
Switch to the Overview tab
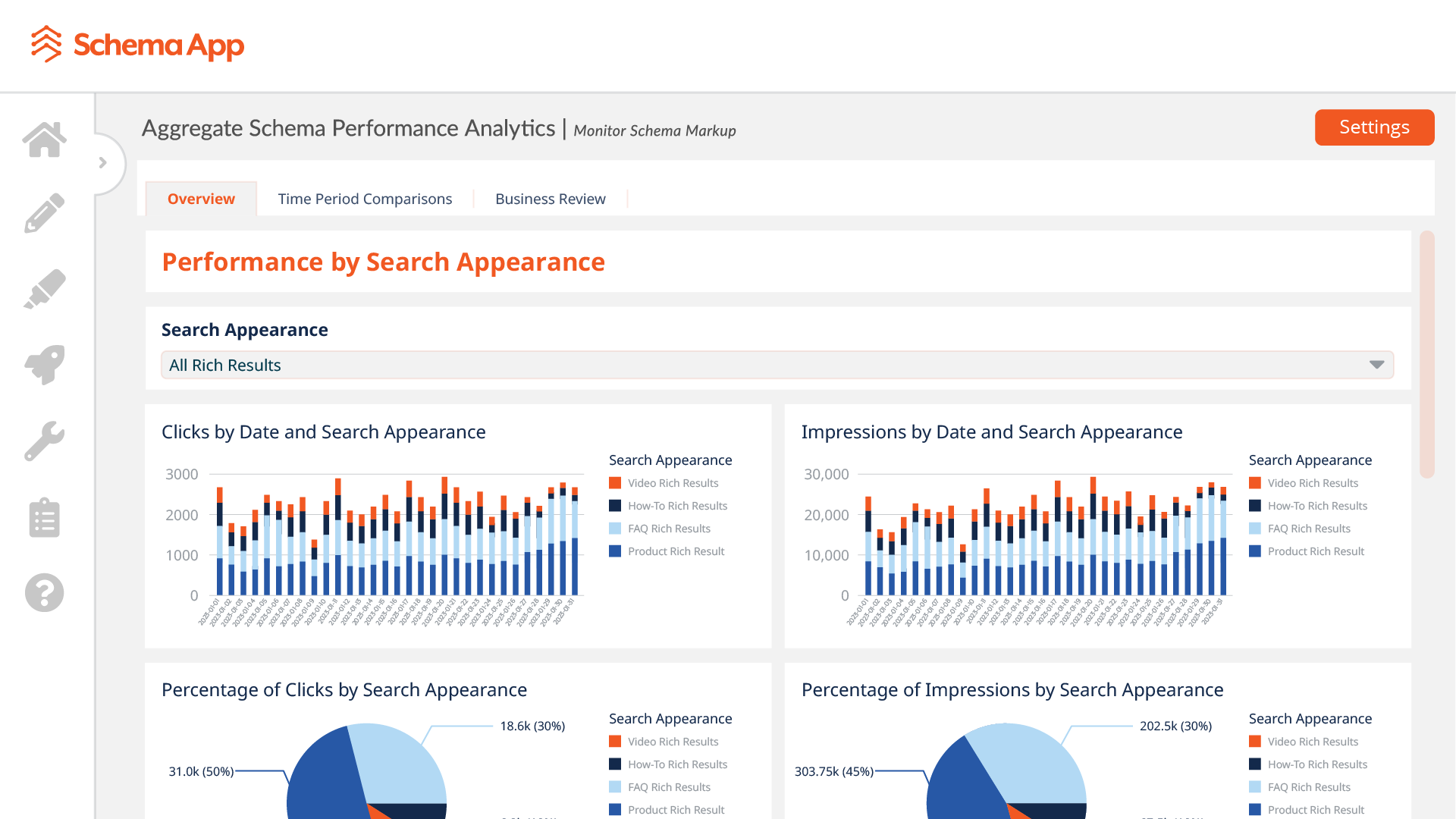pos(201,199)
